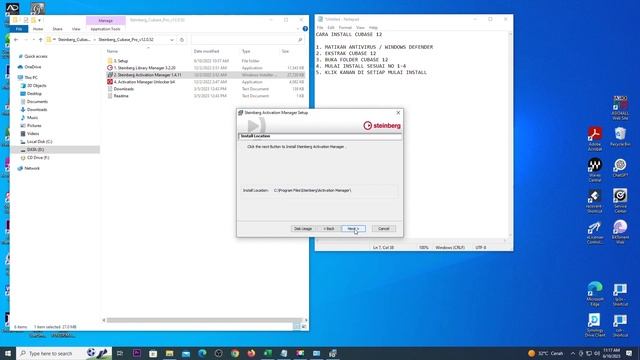Image resolution: width=640 pixels, height=360 pixels.
Task: Select Downloads text document in file list
Action: [x=124, y=89]
